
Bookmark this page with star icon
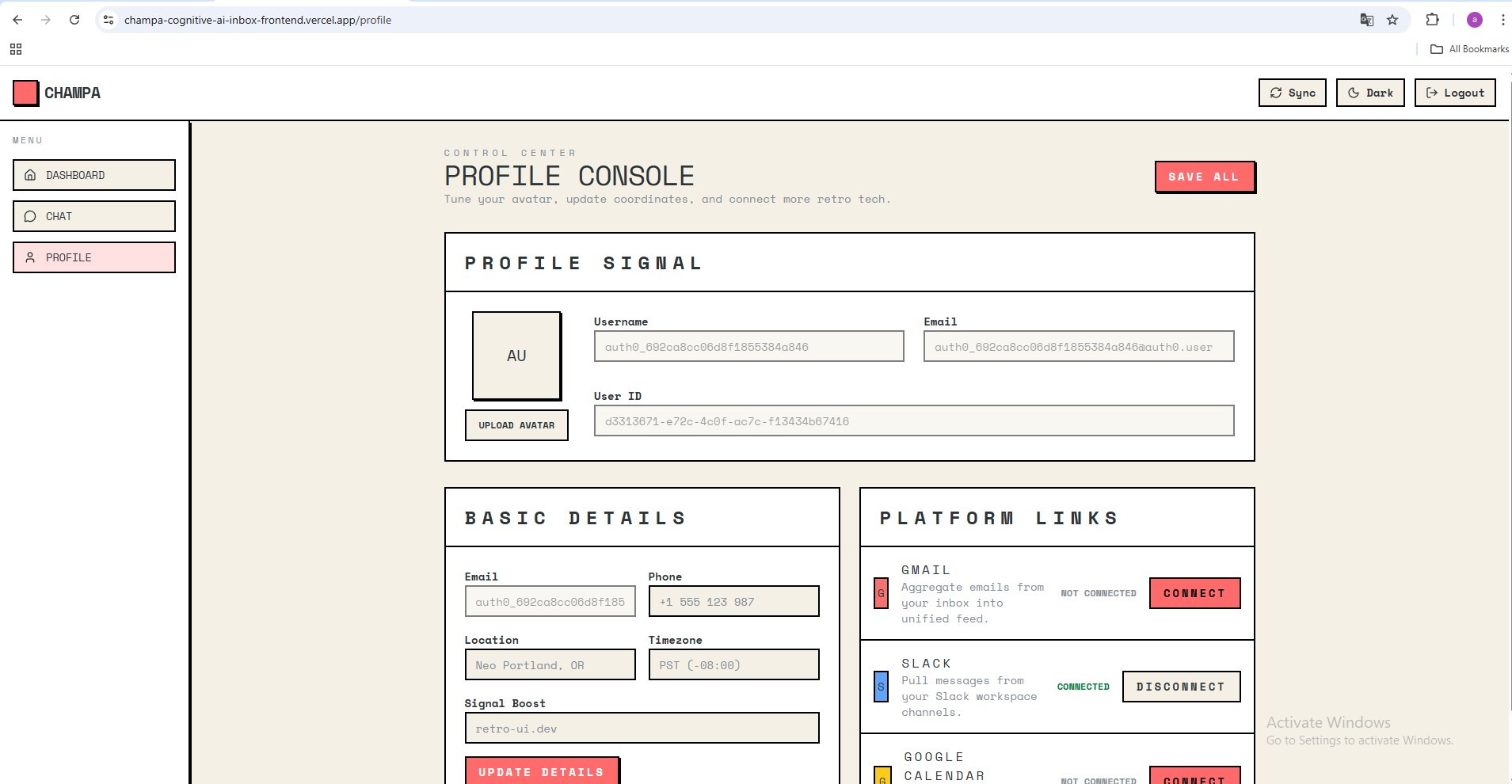tap(1392, 20)
